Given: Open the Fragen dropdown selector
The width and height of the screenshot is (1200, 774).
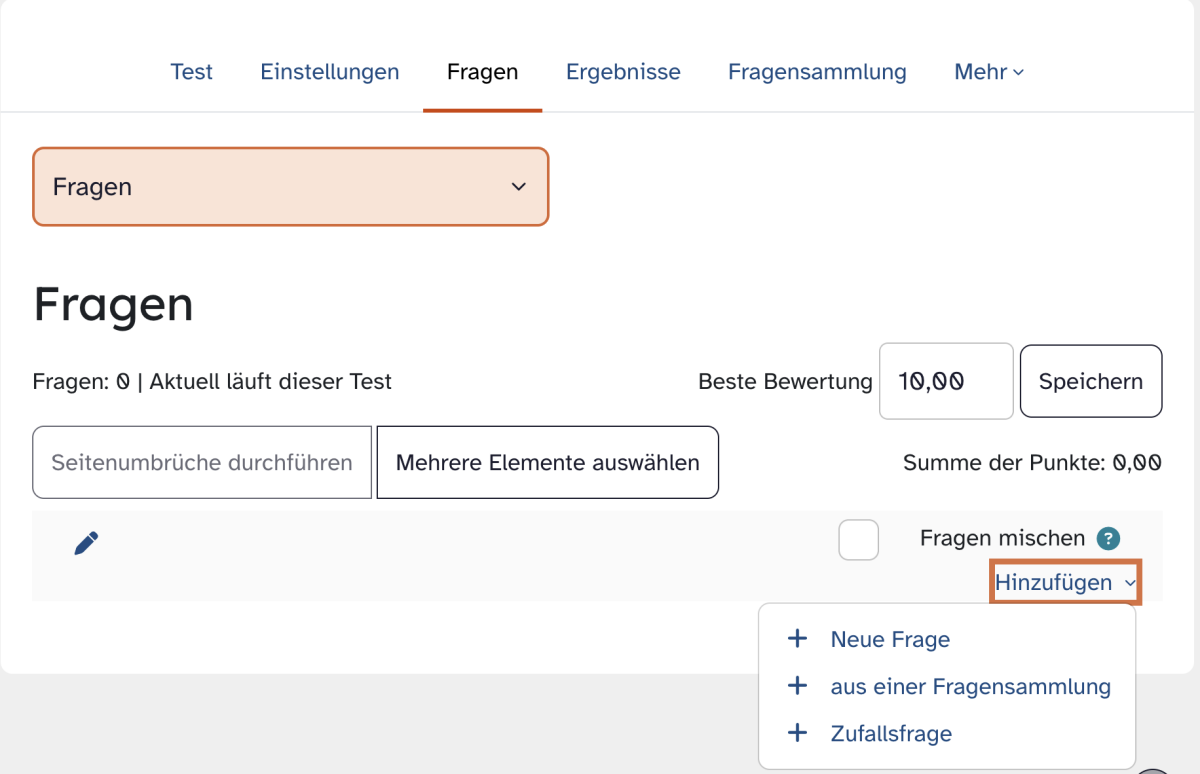Looking at the screenshot, I should [x=291, y=187].
